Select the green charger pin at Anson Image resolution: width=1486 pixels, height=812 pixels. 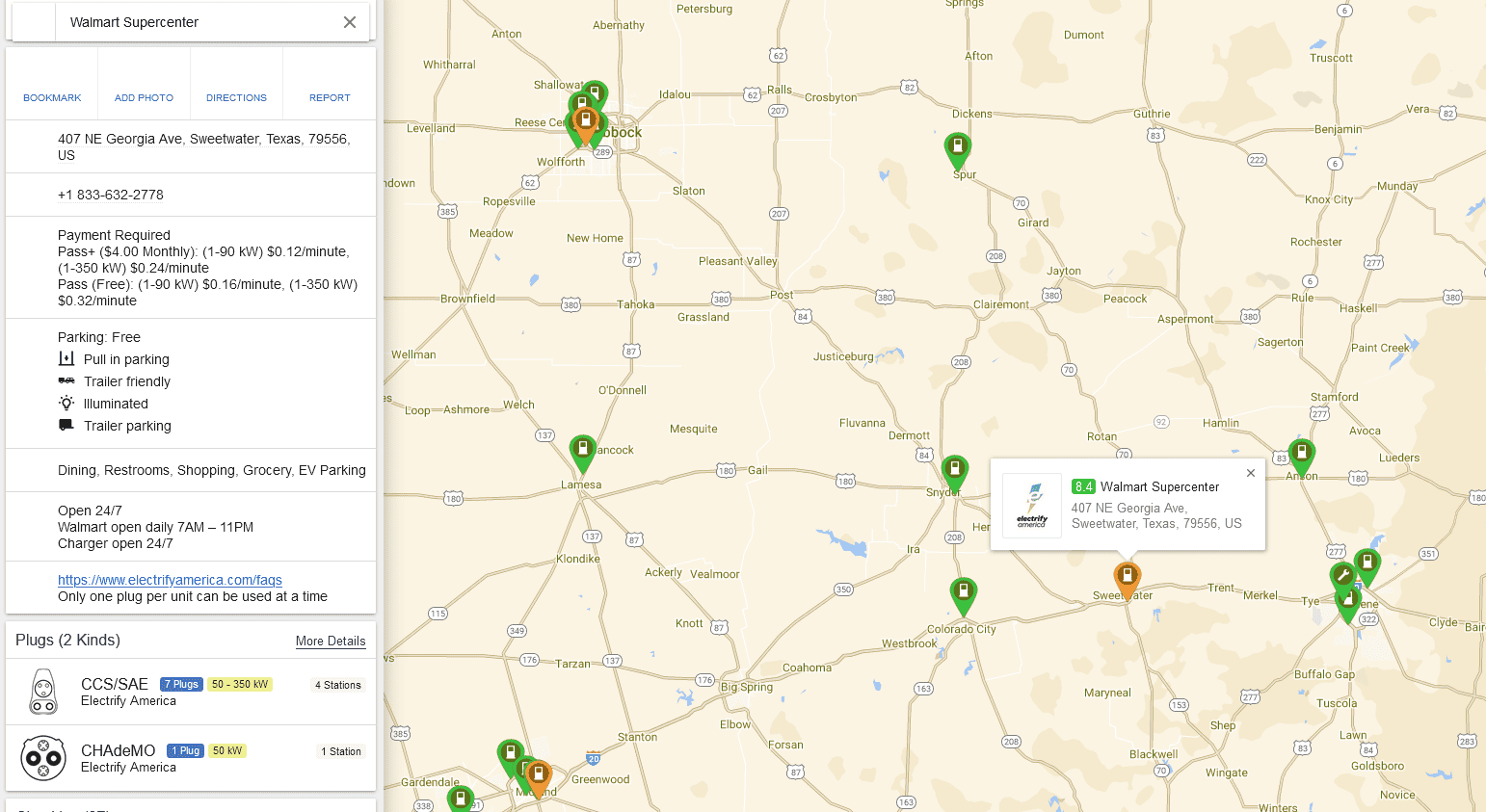(1302, 455)
